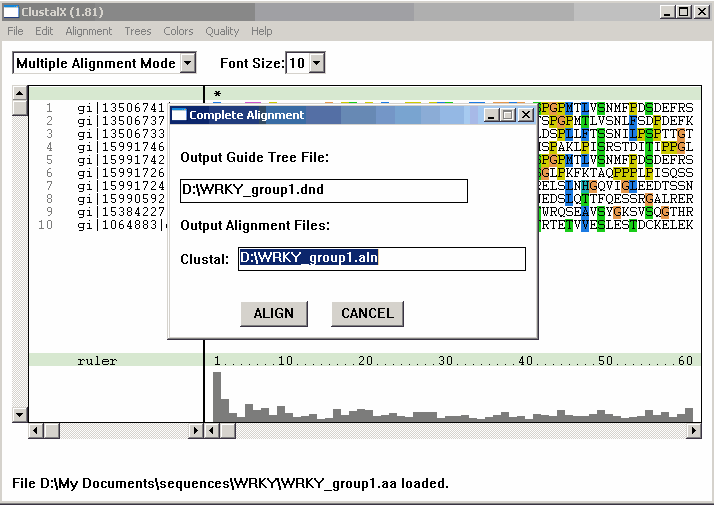This screenshot has width=714, height=505.
Task: Focus the Output Guide Tree File field
Action: coord(324,190)
